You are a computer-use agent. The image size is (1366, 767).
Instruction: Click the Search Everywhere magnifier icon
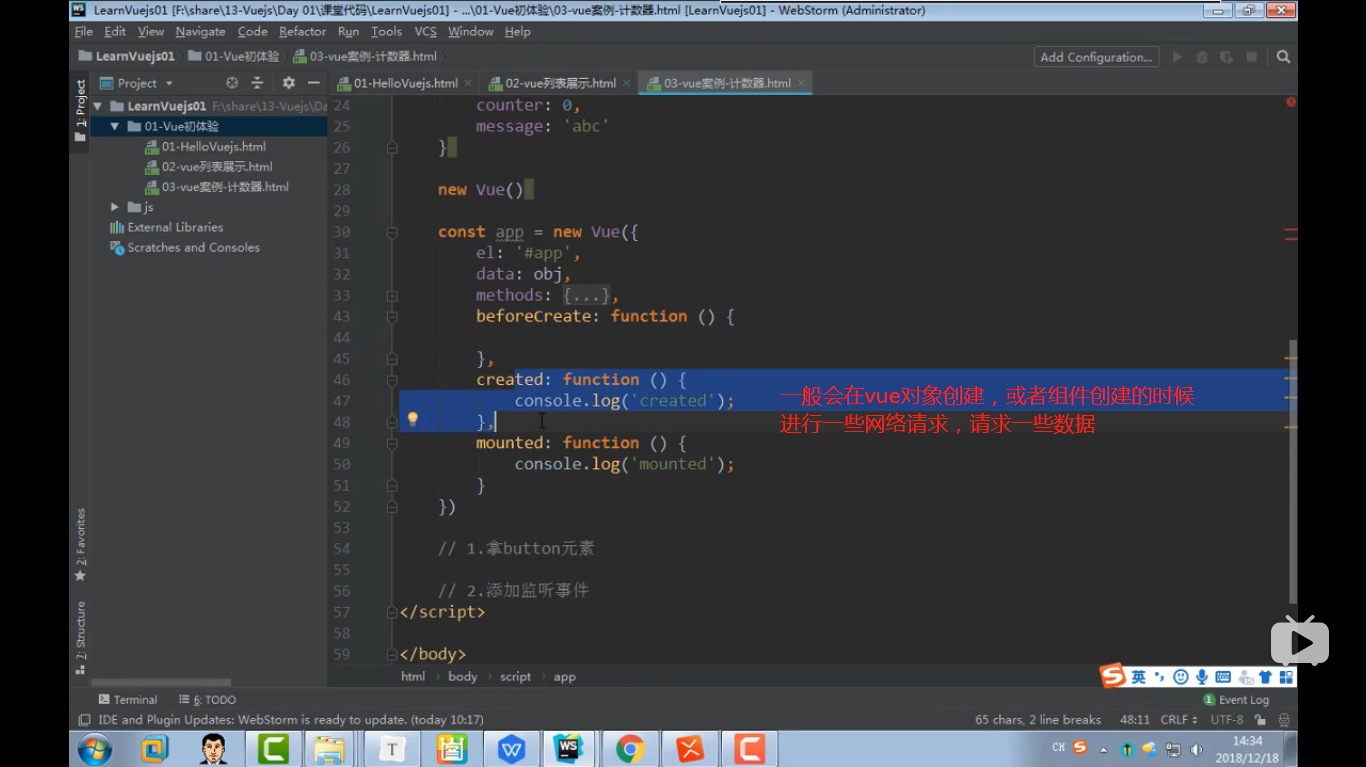click(1283, 57)
